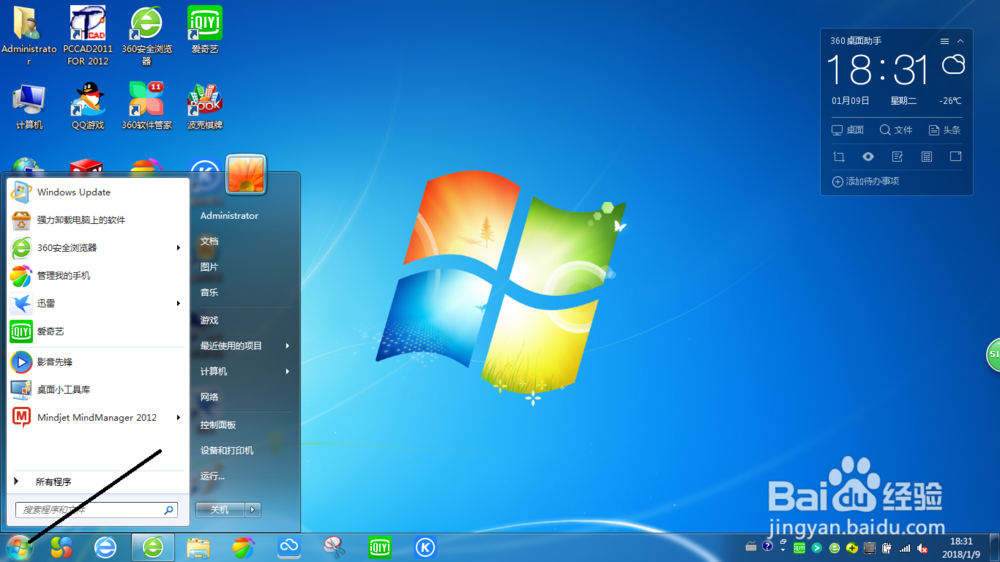Viewport: 1000px width, 562px height.
Task: Click 桌面 button in 360 widget
Action: click(848, 130)
